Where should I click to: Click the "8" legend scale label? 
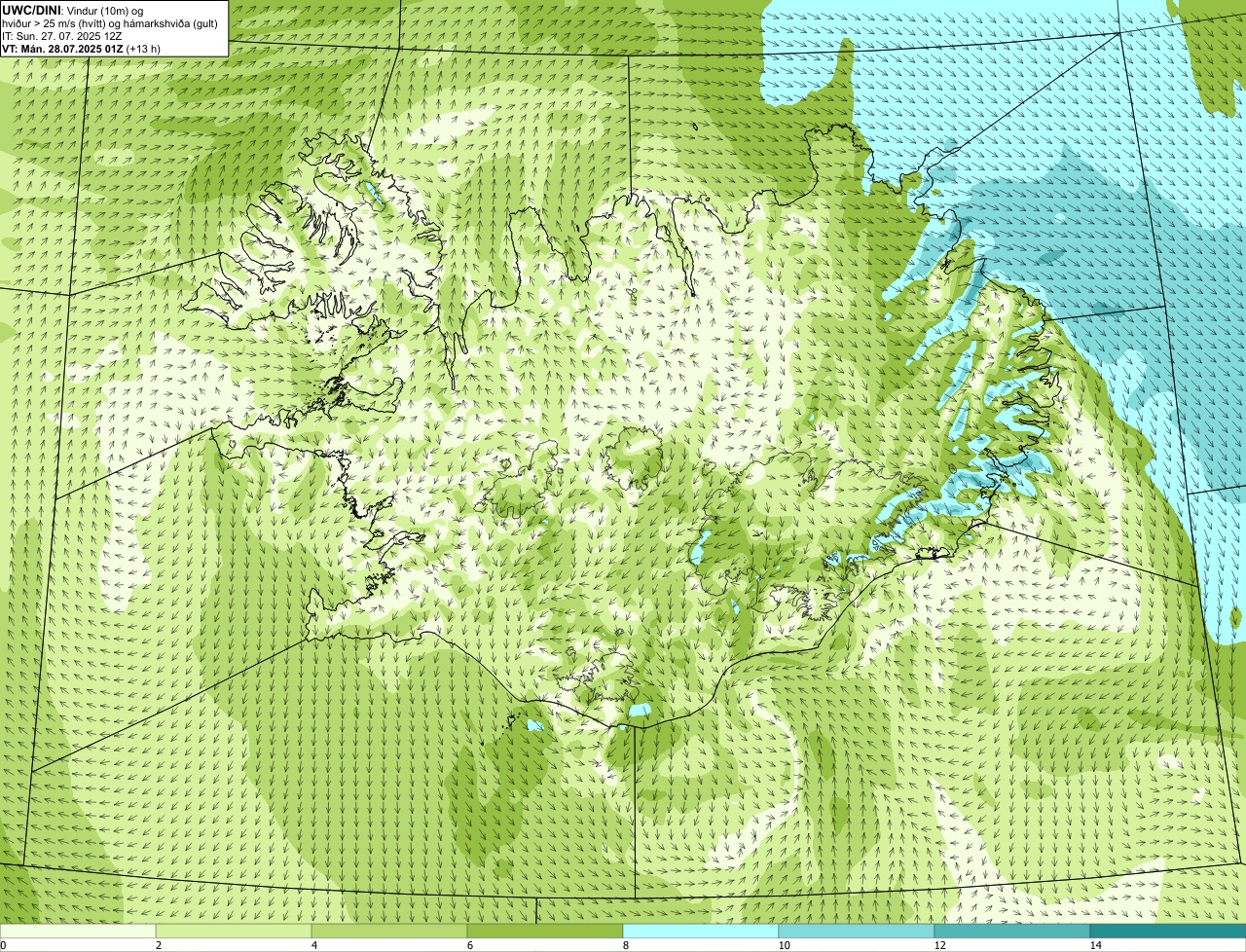click(x=625, y=945)
